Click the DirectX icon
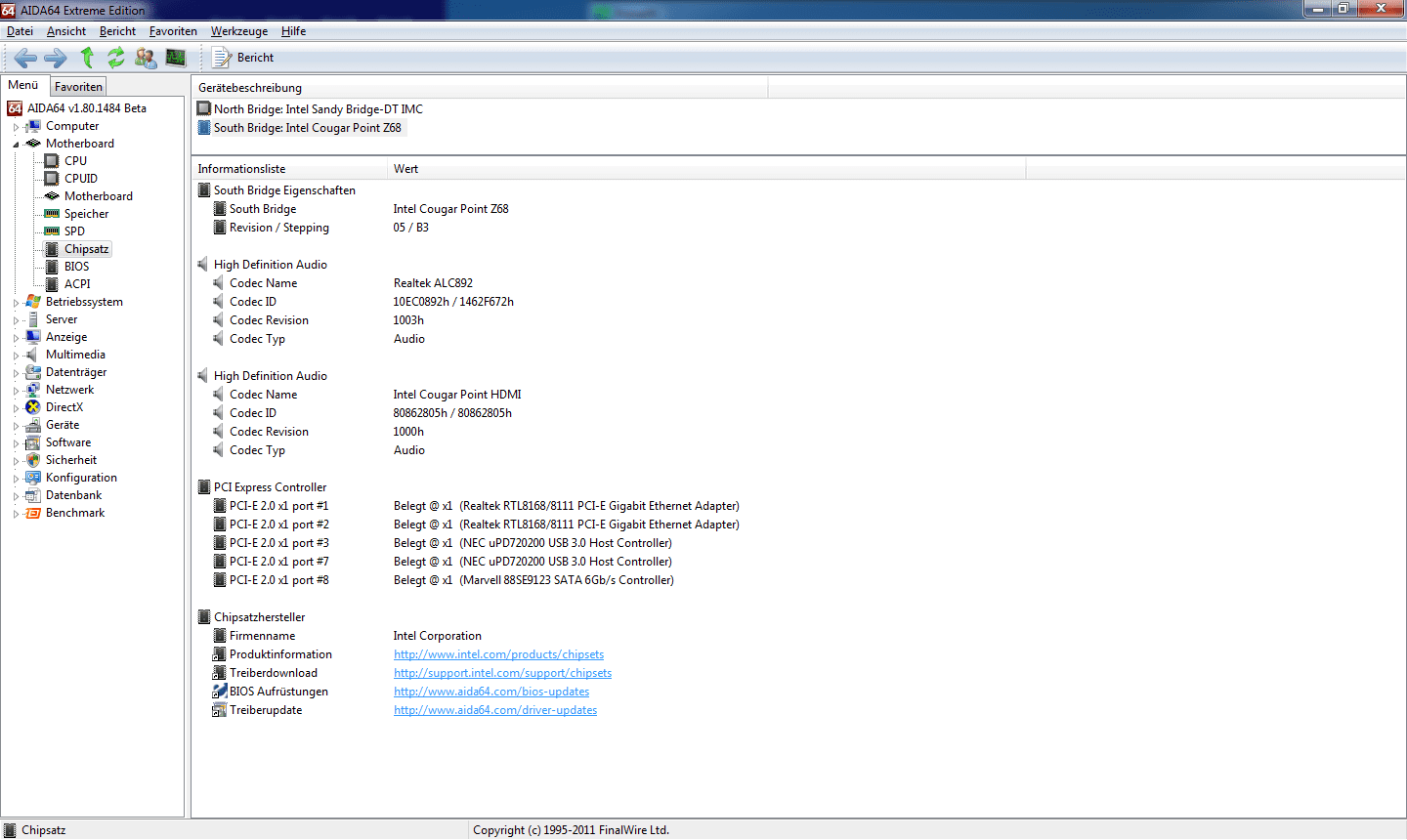Screen dimensions: 1407x840 (x=33, y=407)
